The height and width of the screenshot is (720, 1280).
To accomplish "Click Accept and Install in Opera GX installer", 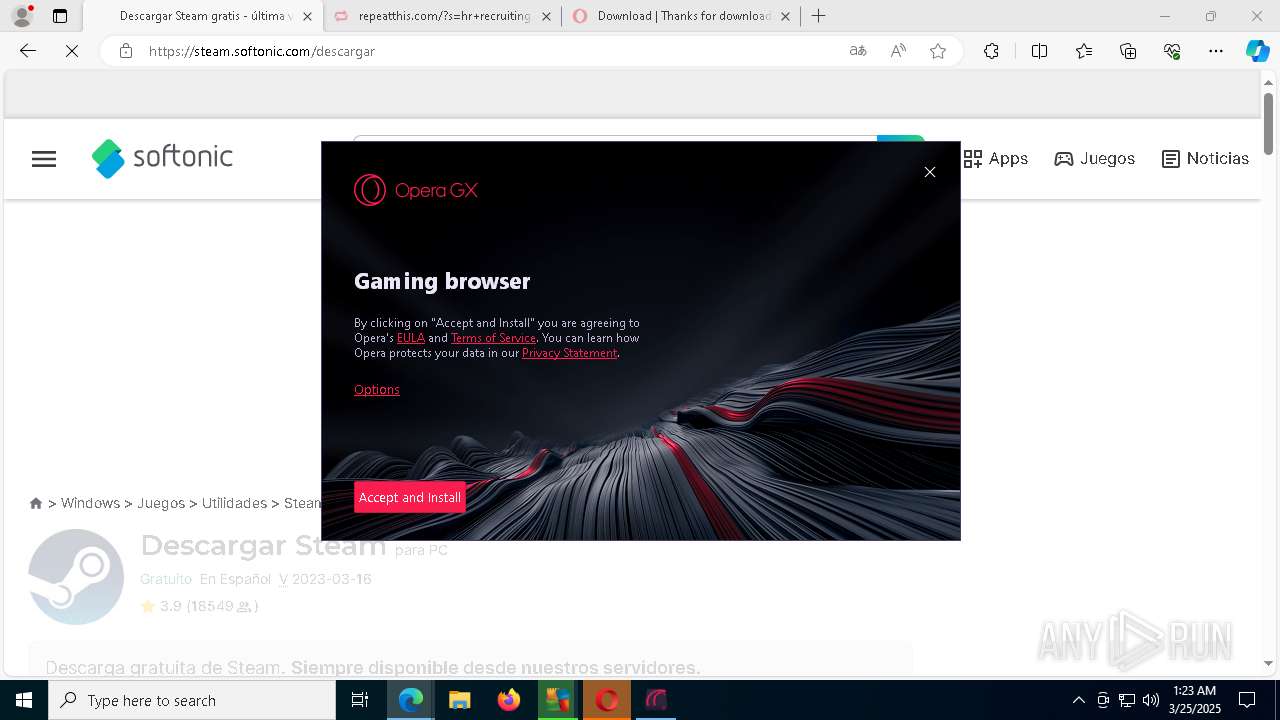I will (410, 497).
